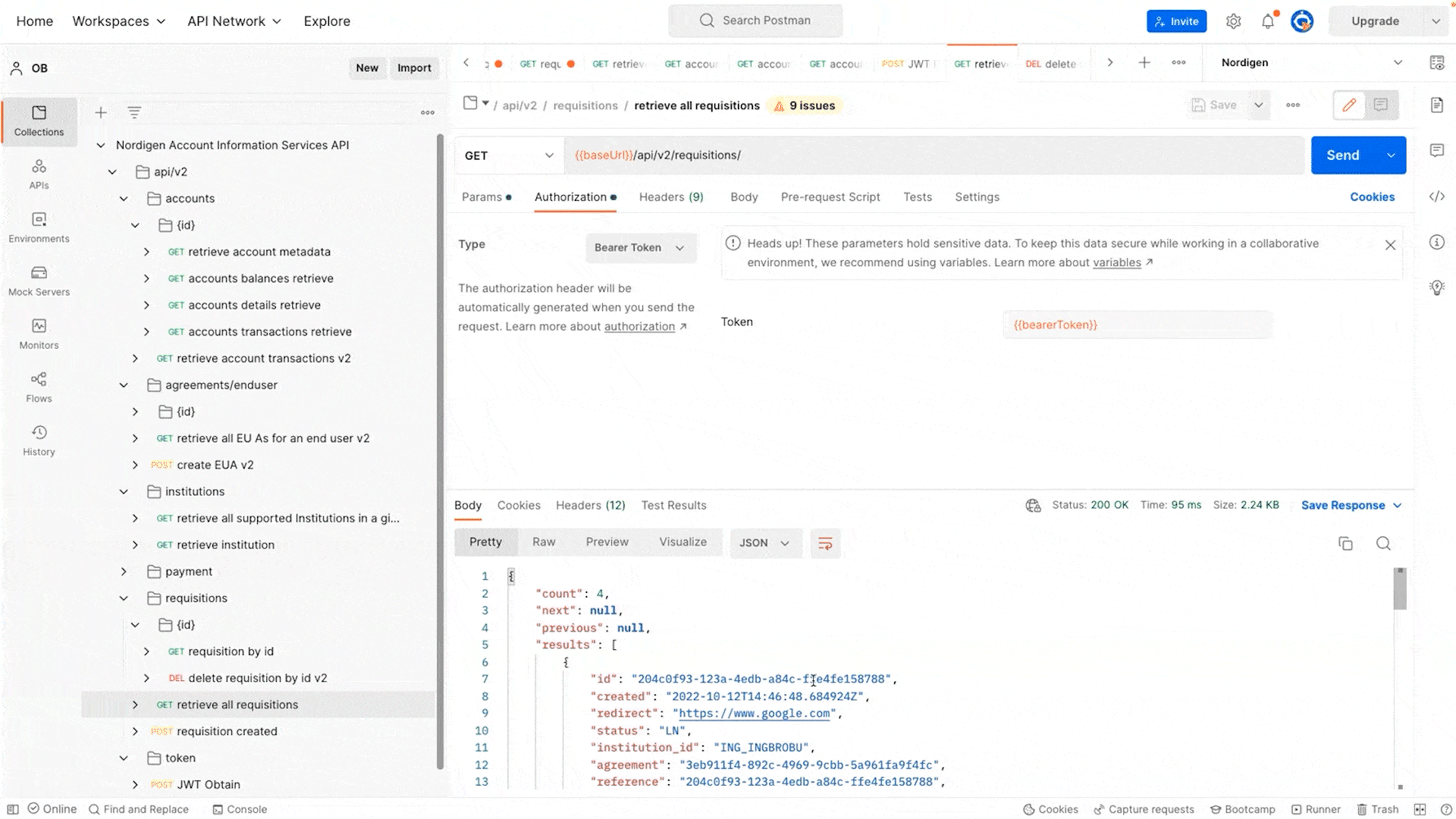Open the Pre-request Script tab
The width and height of the screenshot is (1456, 819).
(830, 197)
